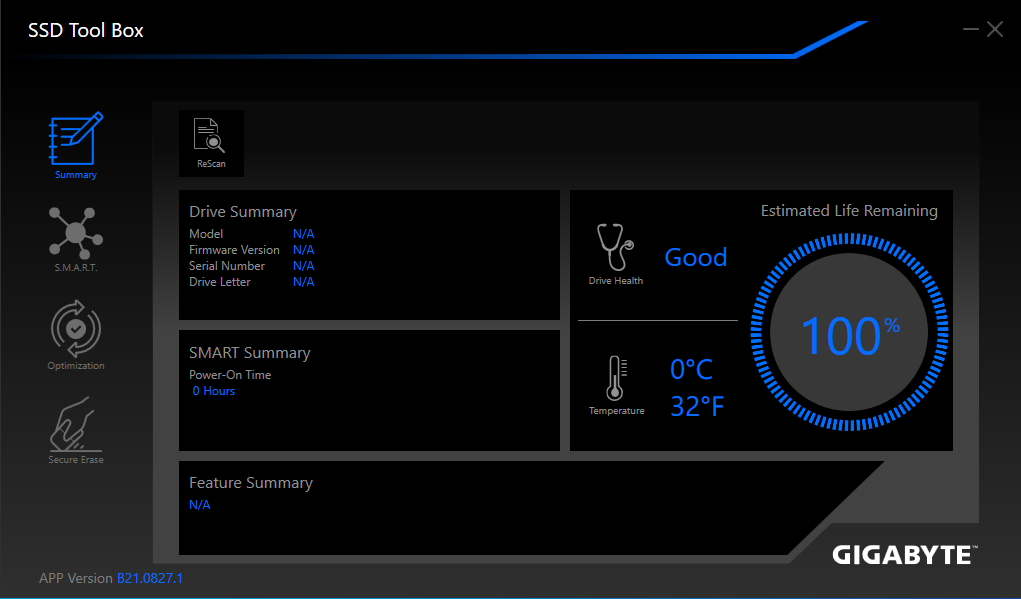Select the Summary label in sidebar
Screen dimensions: 1021x599
click(x=76, y=174)
